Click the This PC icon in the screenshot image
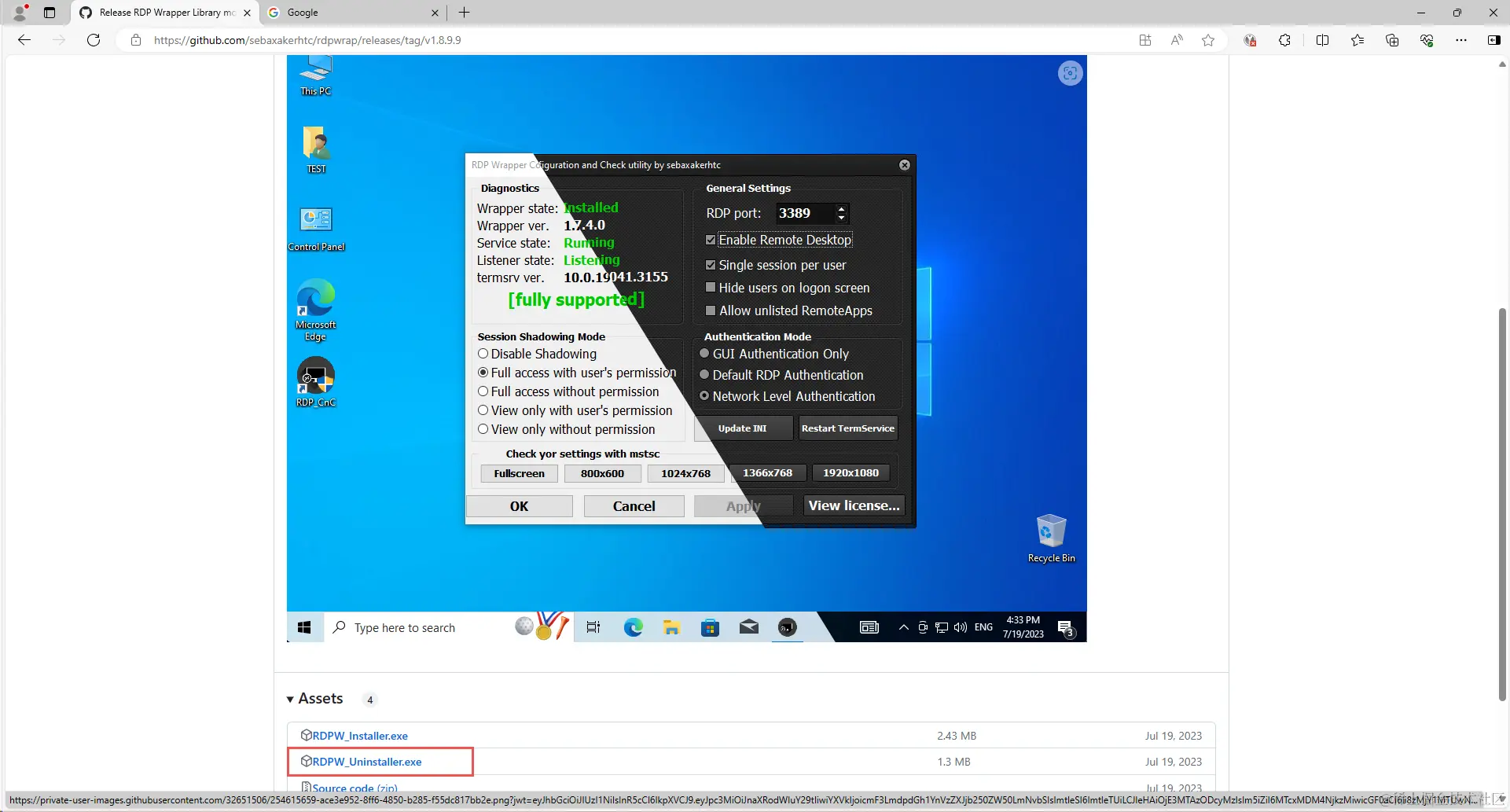1510x812 pixels. coord(316,76)
